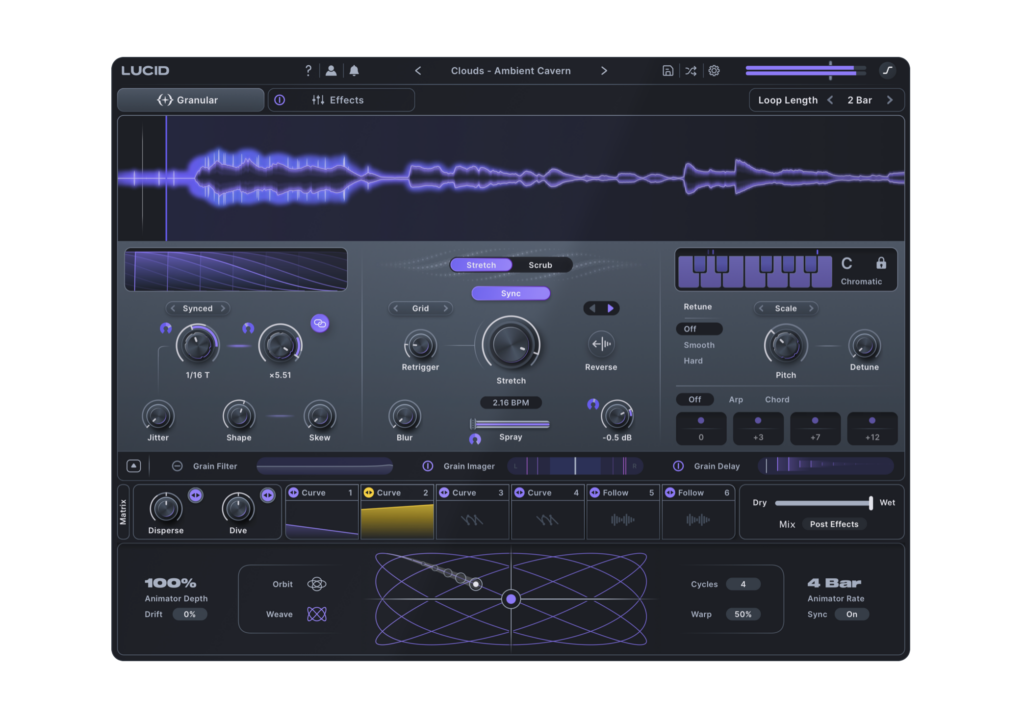Click Follow 5 modulator icon
The width and height of the screenshot is (1024, 721).
[595, 493]
